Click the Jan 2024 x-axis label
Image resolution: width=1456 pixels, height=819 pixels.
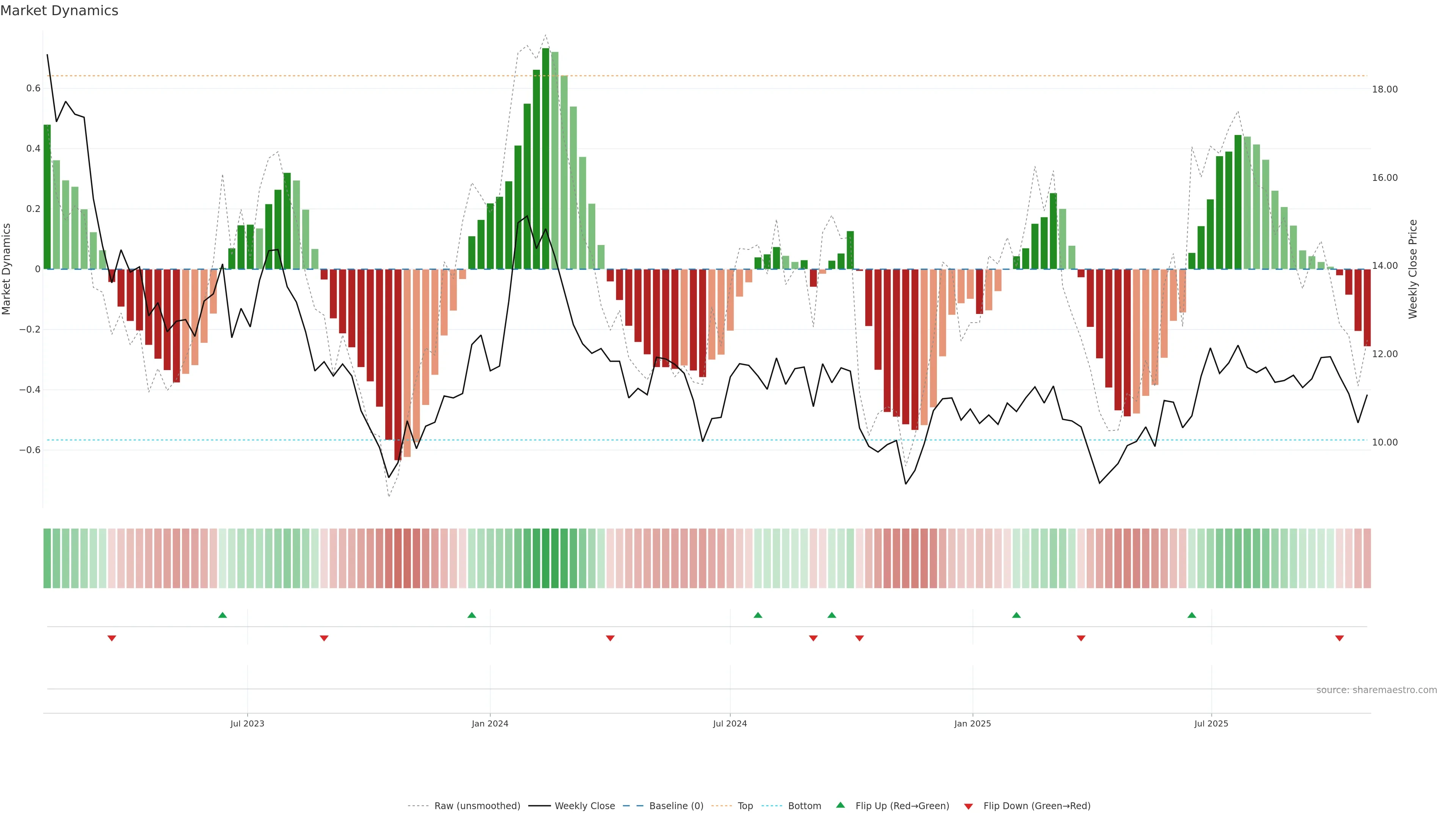(490, 723)
